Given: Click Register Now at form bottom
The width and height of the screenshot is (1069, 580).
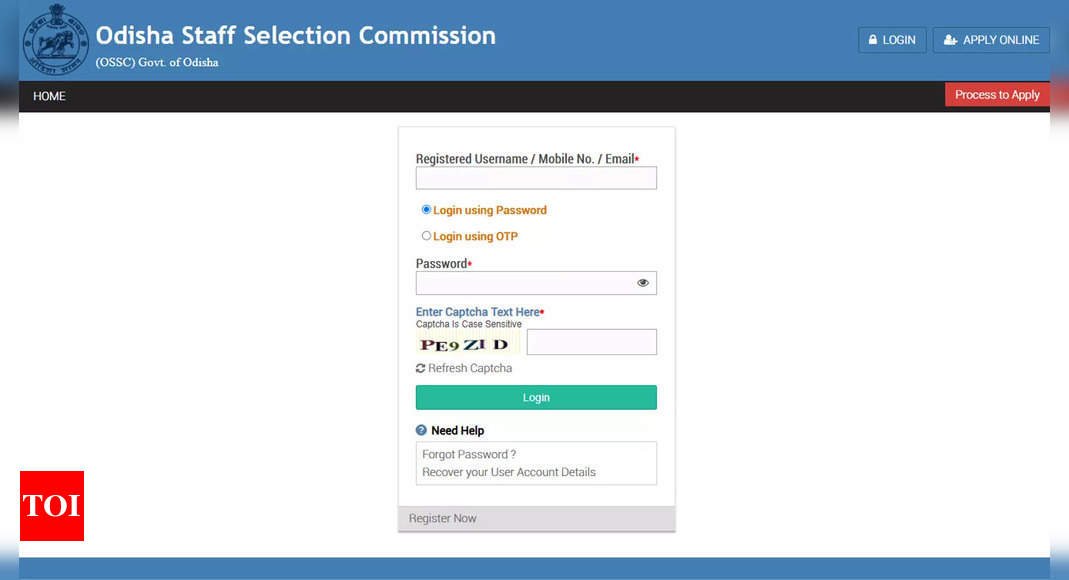Looking at the screenshot, I should point(443,518).
